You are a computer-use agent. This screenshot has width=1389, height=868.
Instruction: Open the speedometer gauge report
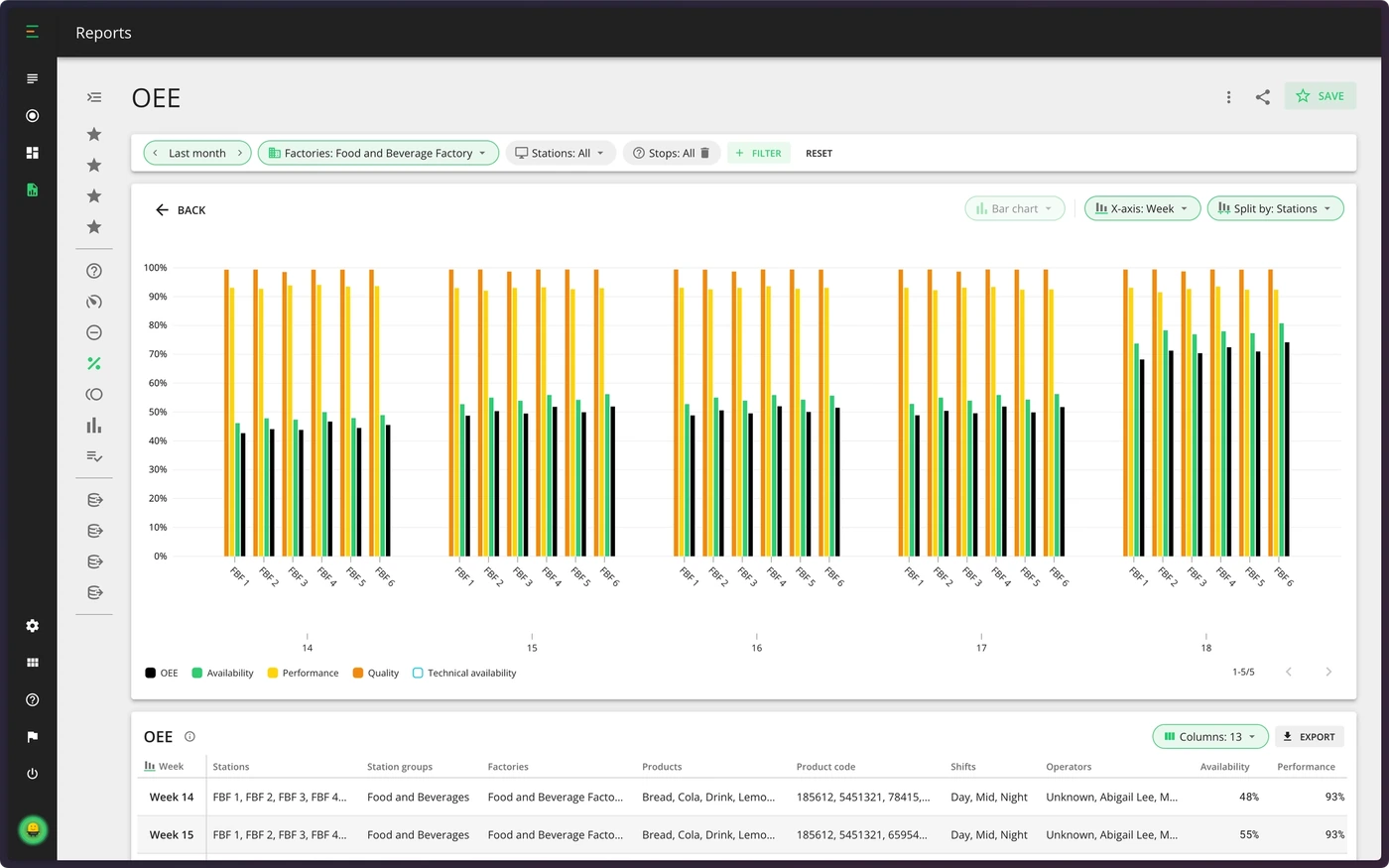(94, 302)
